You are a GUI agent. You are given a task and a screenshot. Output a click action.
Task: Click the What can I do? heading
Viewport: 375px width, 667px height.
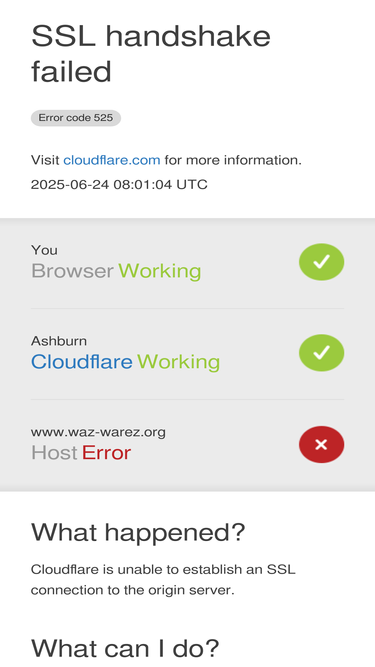[x=125, y=648]
